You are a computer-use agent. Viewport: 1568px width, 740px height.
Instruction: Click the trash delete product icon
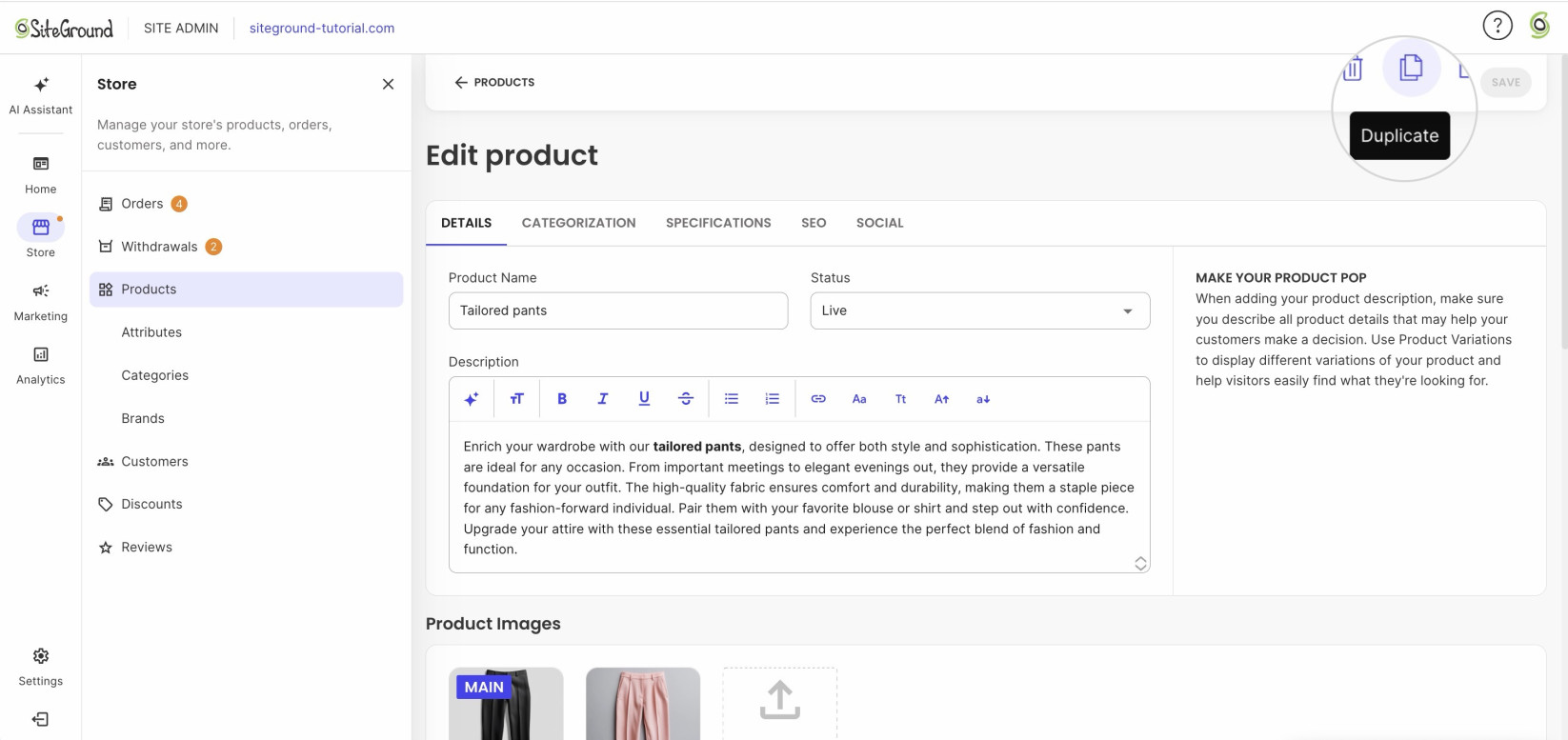(1353, 69)
